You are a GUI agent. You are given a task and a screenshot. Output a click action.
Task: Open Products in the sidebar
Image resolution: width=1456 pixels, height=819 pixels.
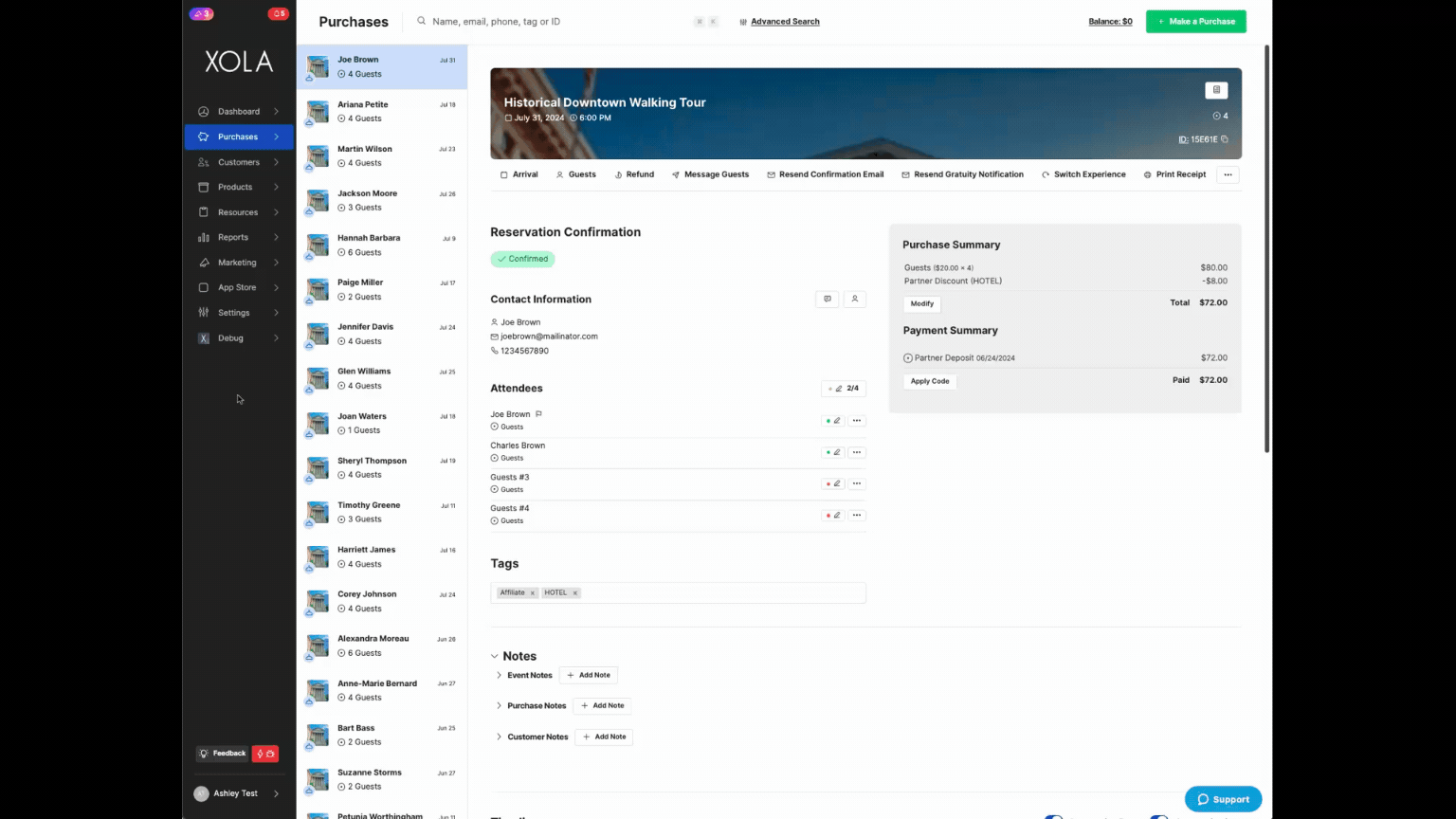click(x=239, y=187)
